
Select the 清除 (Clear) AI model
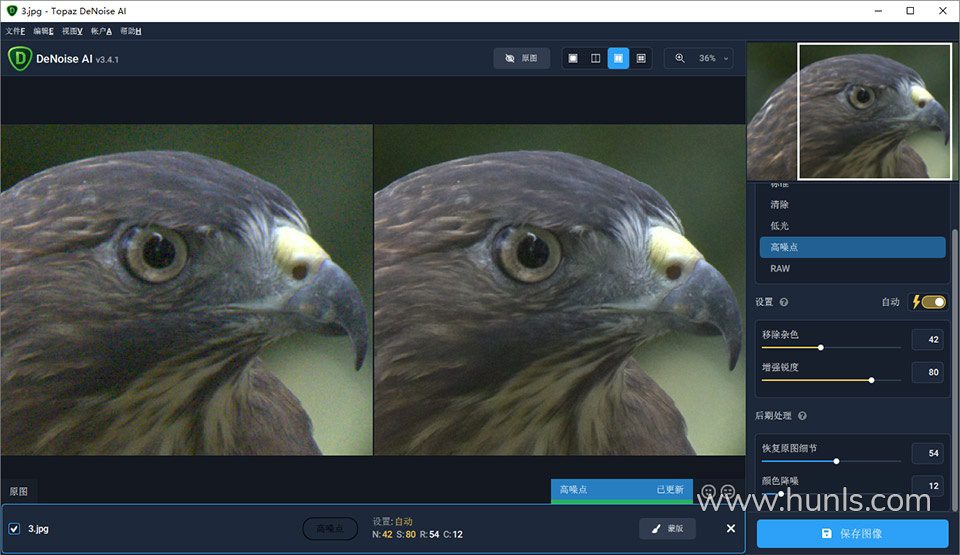[852, 205]
